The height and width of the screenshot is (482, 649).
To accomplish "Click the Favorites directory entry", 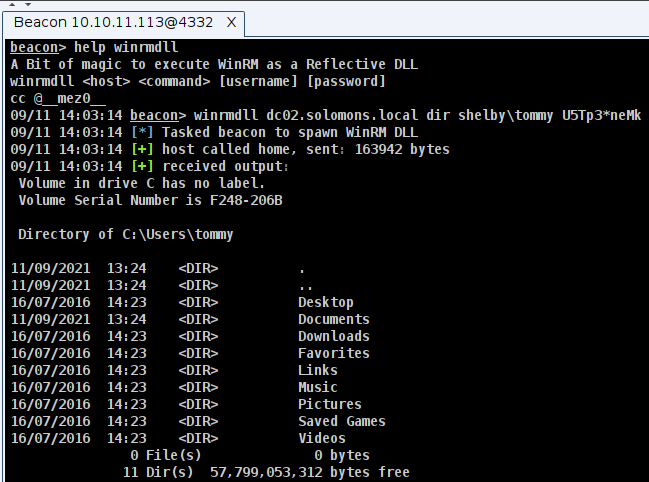I will 334,353.
